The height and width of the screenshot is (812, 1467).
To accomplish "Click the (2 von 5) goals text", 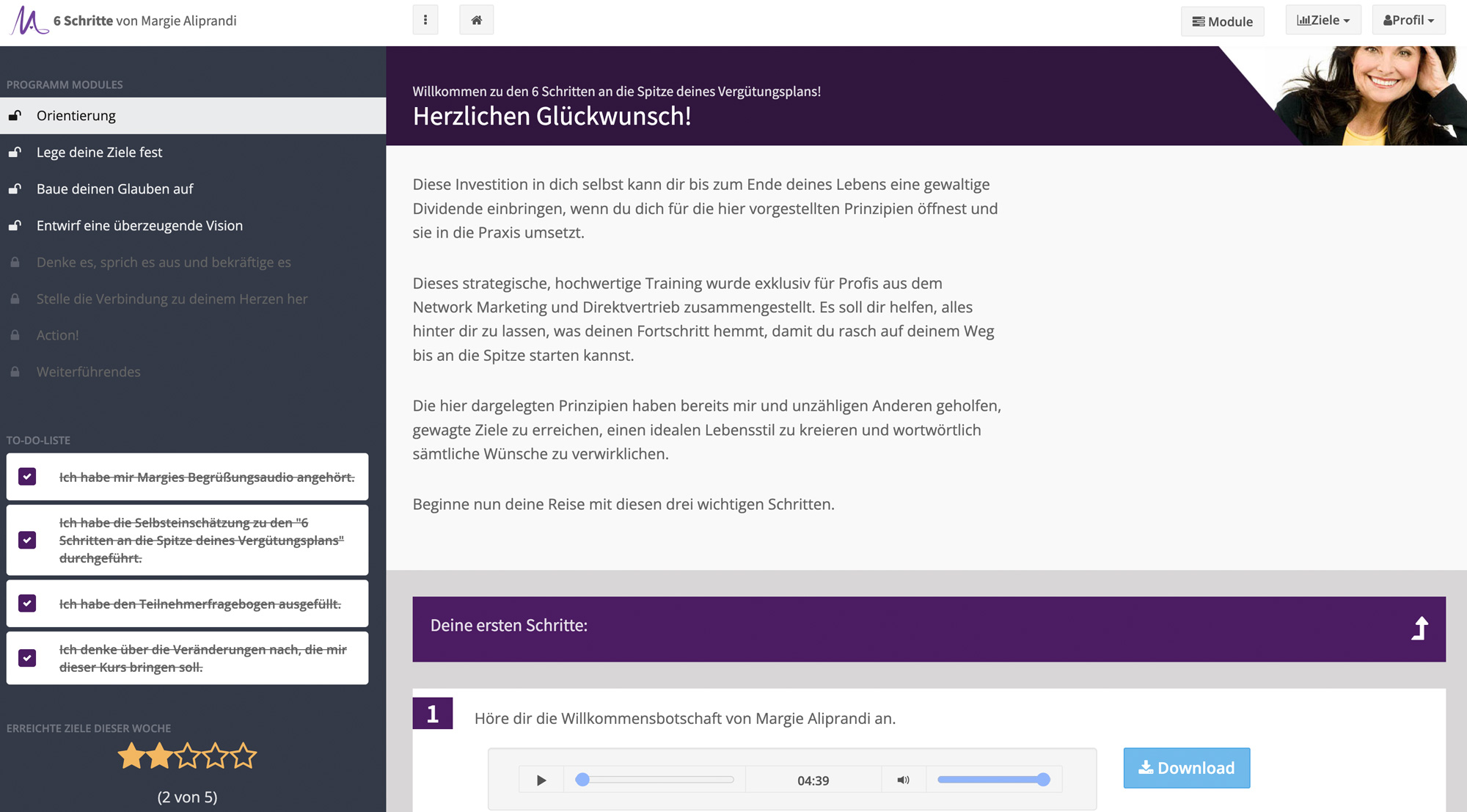I will (188, 797).
